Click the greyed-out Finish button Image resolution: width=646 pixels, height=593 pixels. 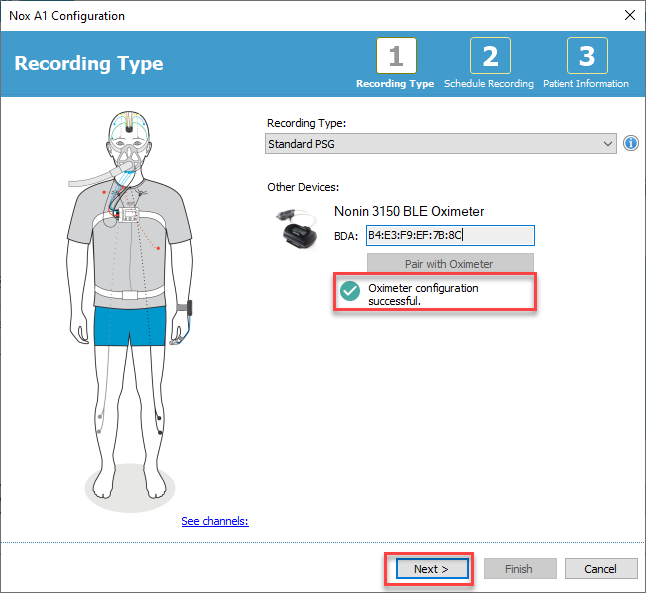point(520,569)
